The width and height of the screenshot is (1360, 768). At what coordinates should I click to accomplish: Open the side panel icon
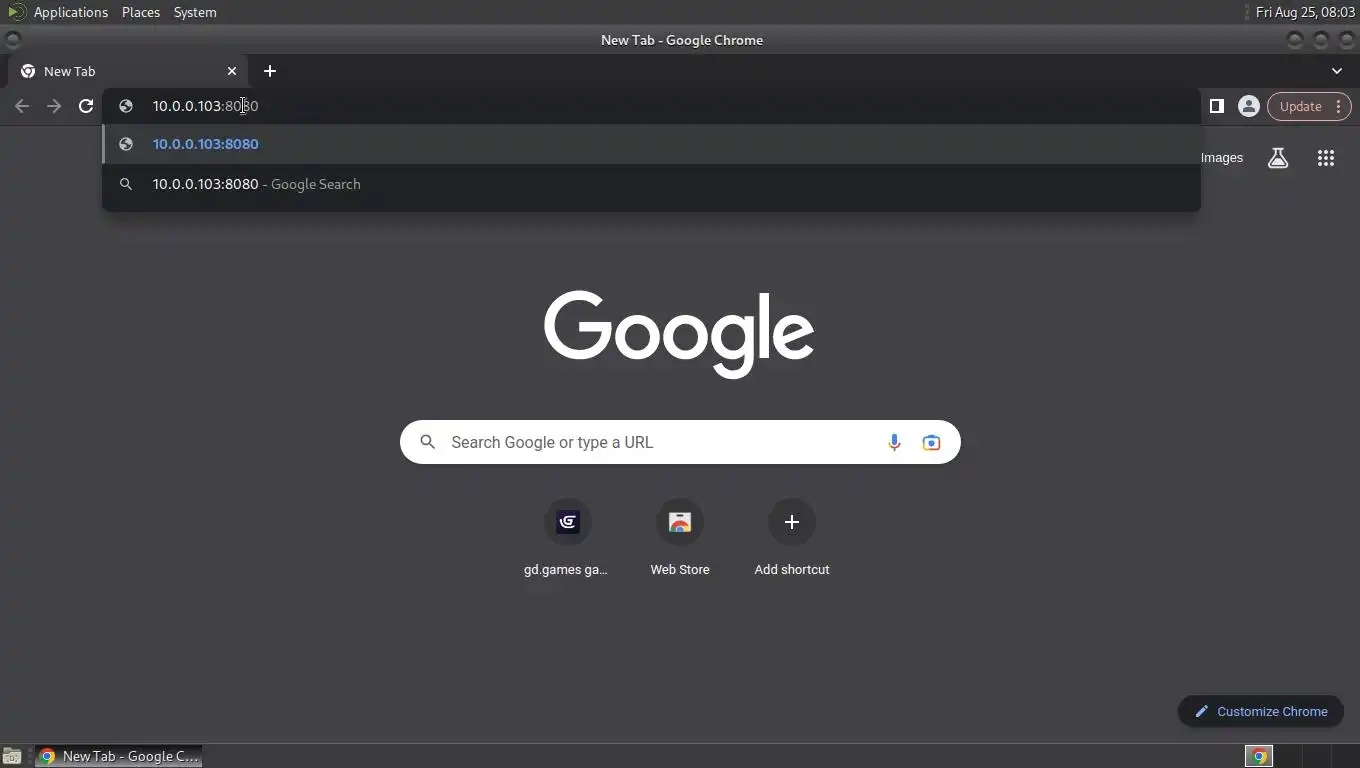1217,106
